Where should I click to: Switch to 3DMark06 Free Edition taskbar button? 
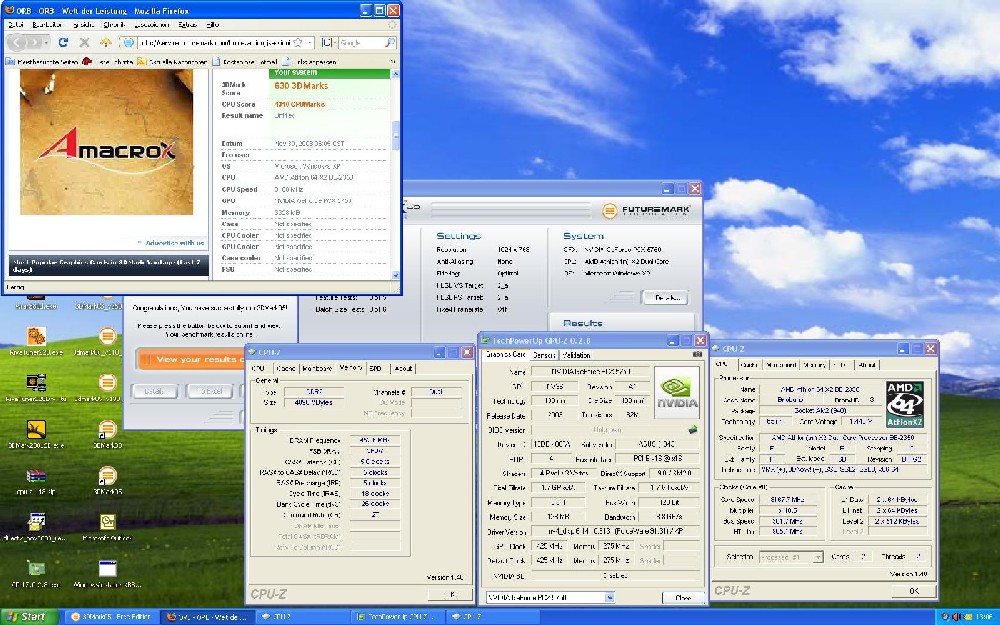point(110,617)
